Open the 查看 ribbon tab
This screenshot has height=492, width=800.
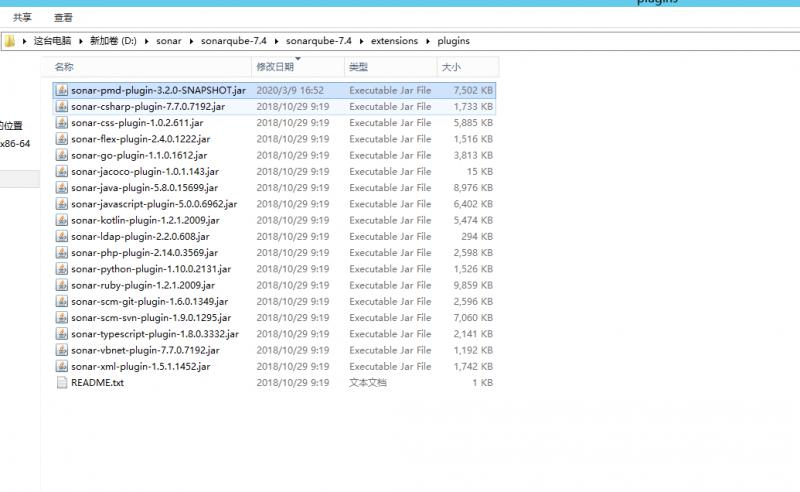click(x=63, y=17)
